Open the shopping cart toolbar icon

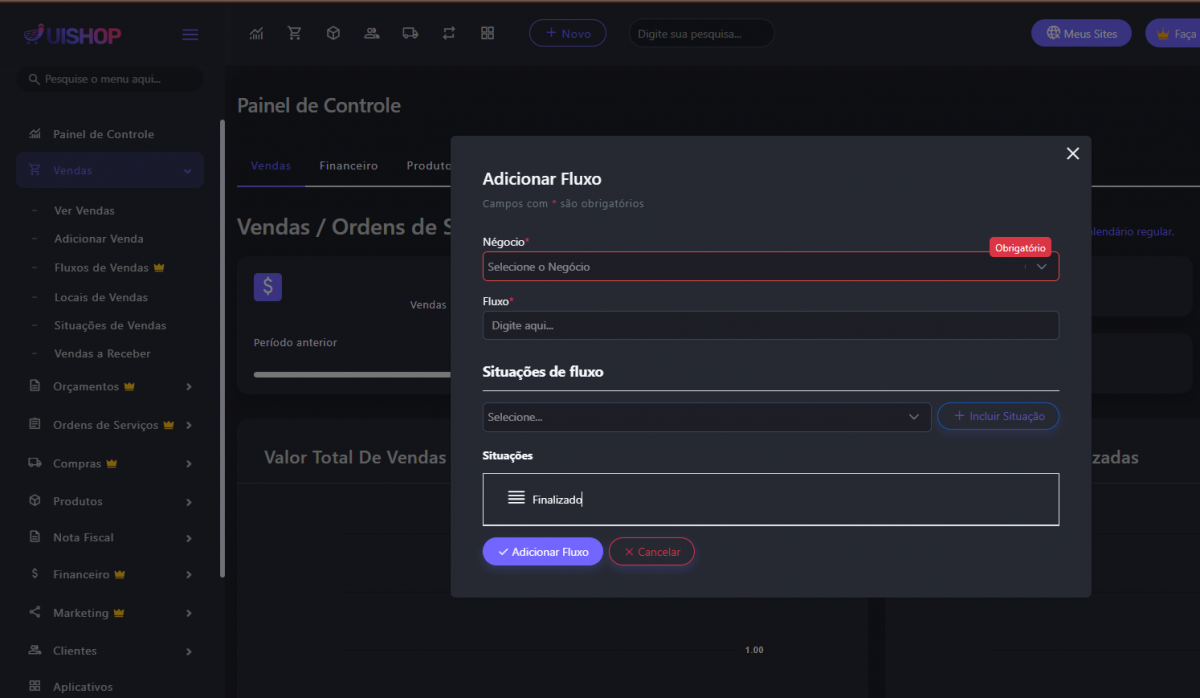coord(294,33)
